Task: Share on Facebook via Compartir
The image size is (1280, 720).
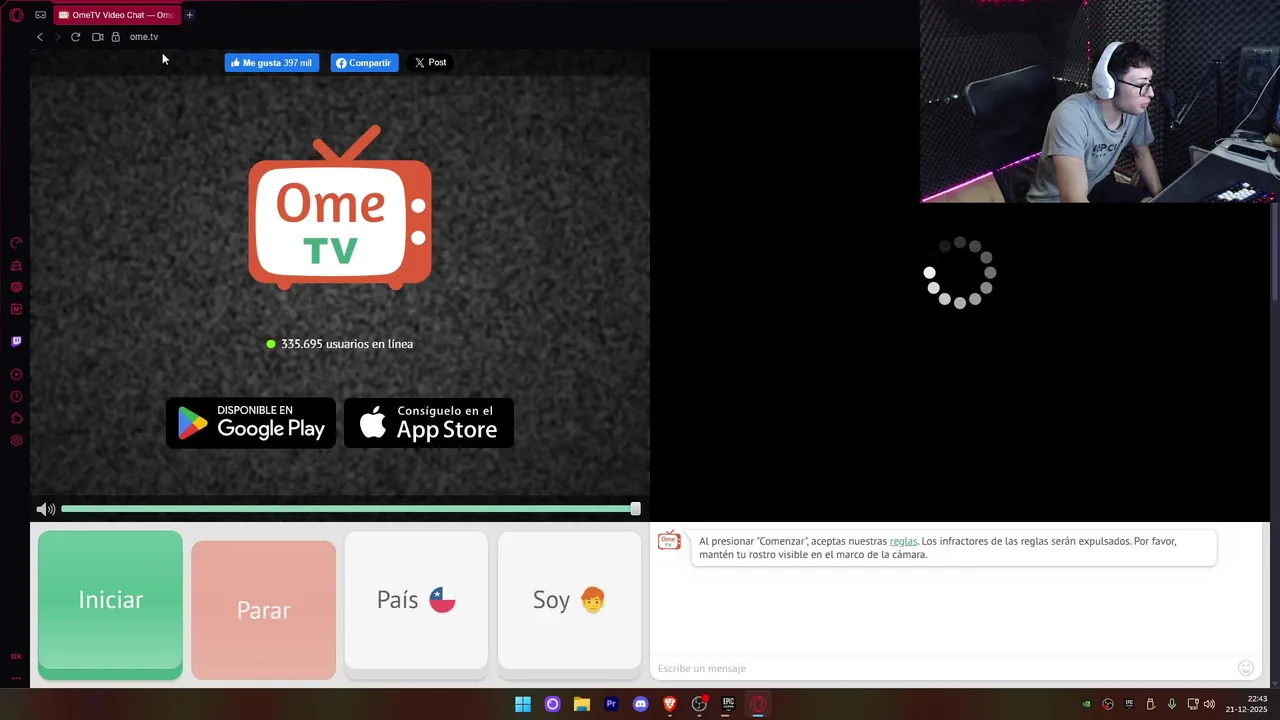Action: tap(364, 62)
